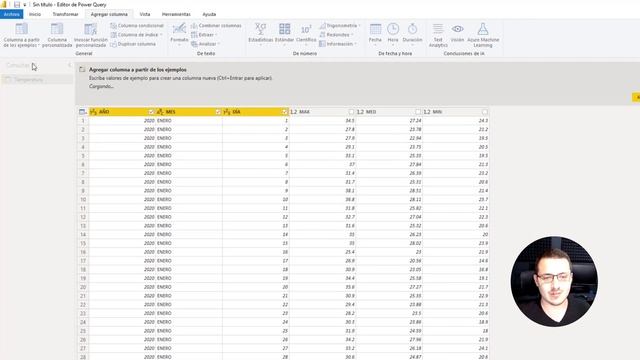Check the MAX column checkbox
Image resolution: width=640 pixels, height=360 pixels.
tap(351, 112)
